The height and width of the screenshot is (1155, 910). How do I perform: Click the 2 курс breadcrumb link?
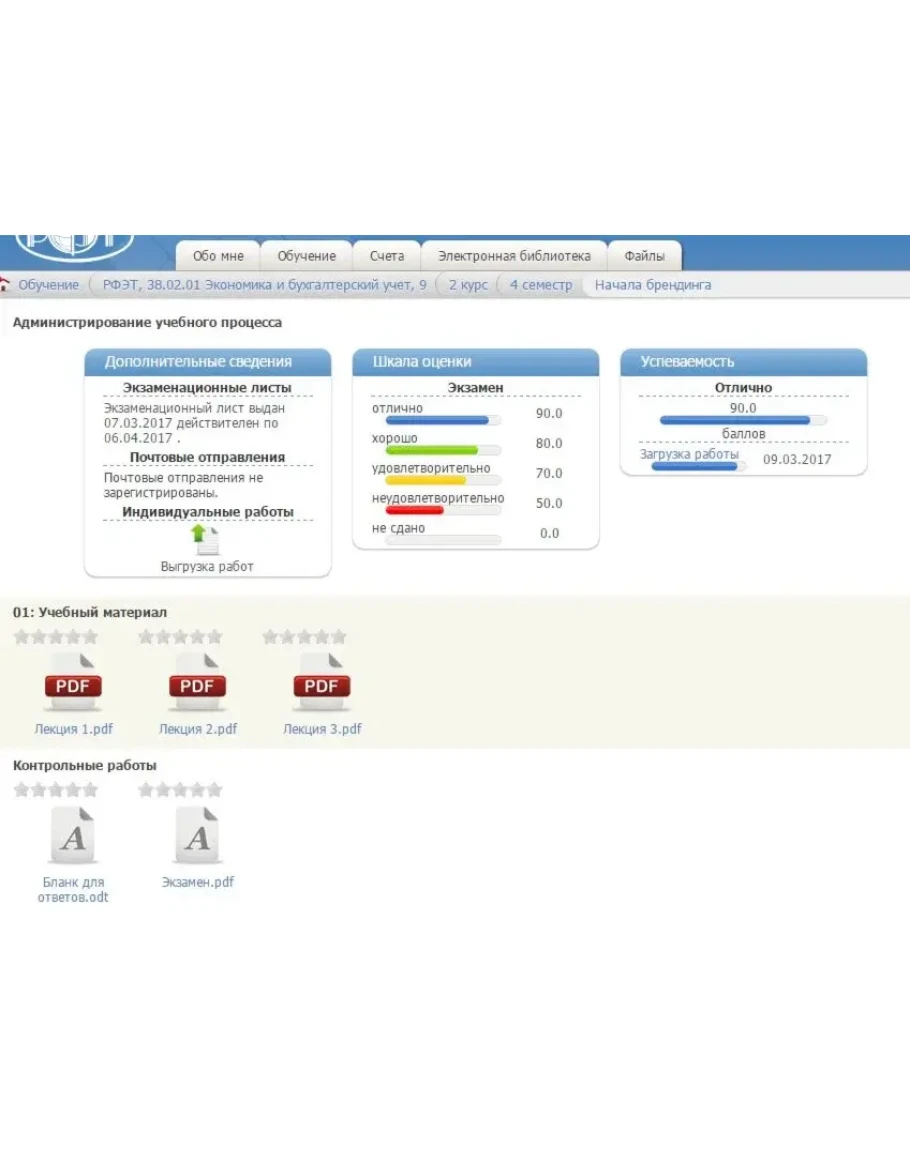tap(467, 285)
